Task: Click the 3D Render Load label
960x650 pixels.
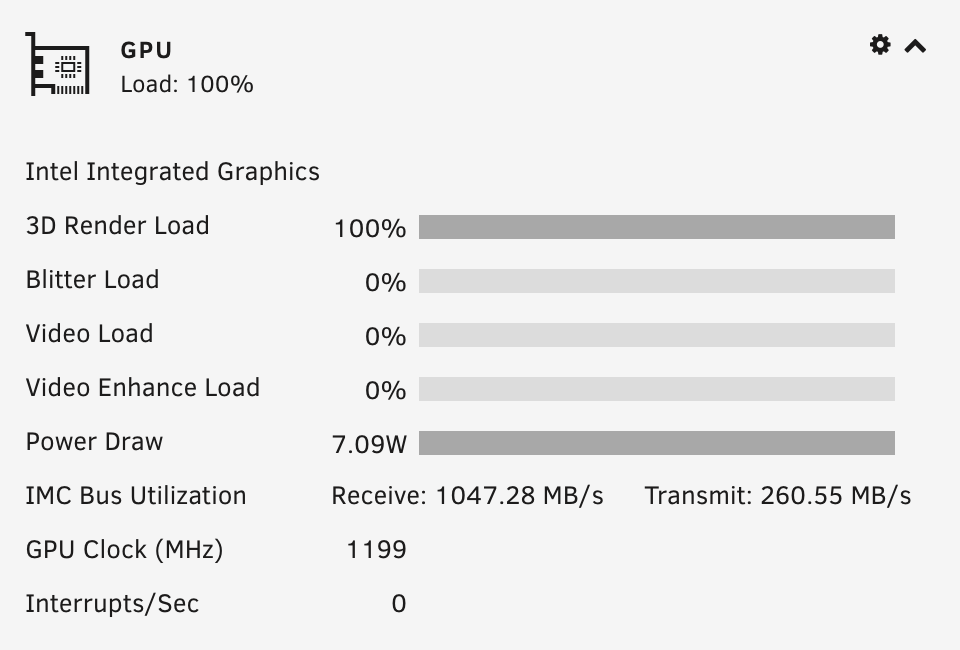Action: pyautogui.click(x=118, y=226)
